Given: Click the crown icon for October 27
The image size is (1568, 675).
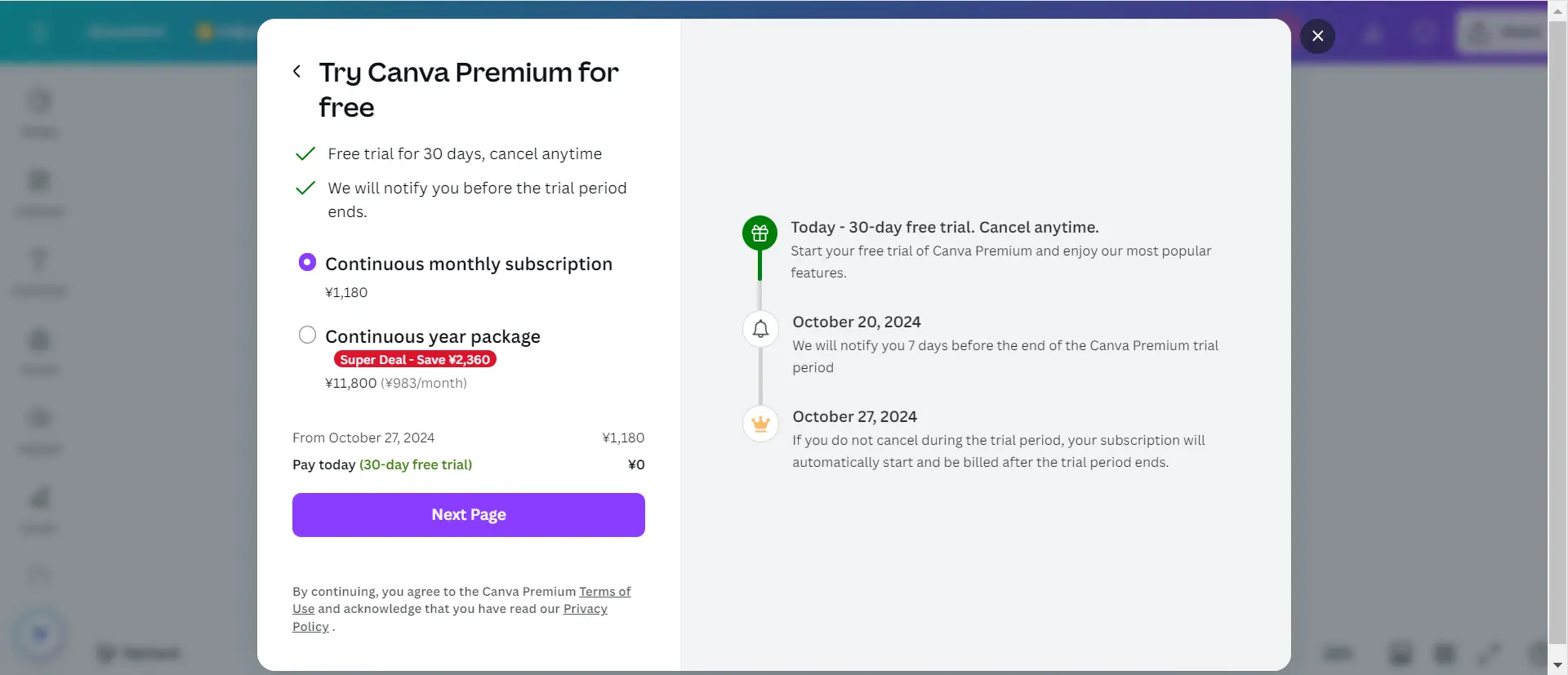Looking at the screenshot, I should click(760, 424).
